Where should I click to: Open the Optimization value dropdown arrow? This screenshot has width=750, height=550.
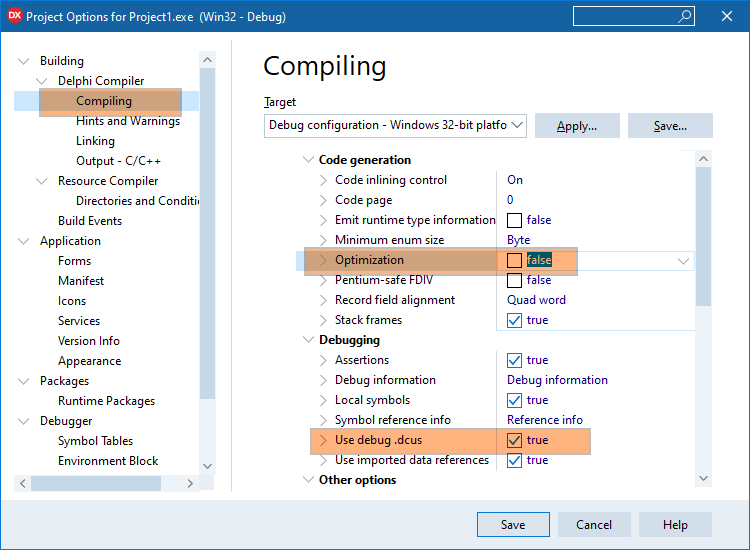pos(684,260)
